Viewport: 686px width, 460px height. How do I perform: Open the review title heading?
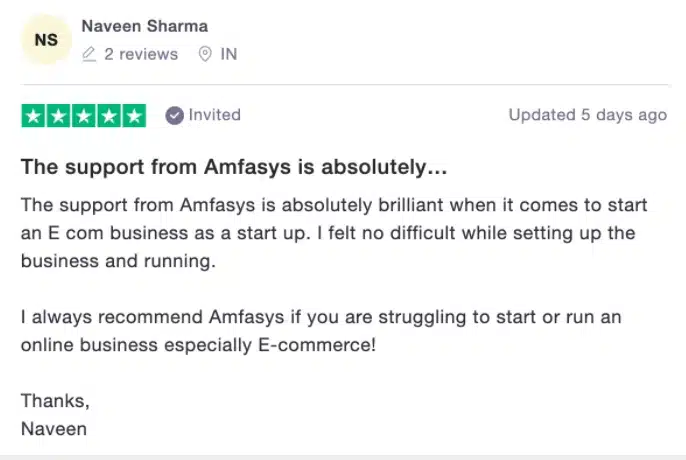pos(234,167)
